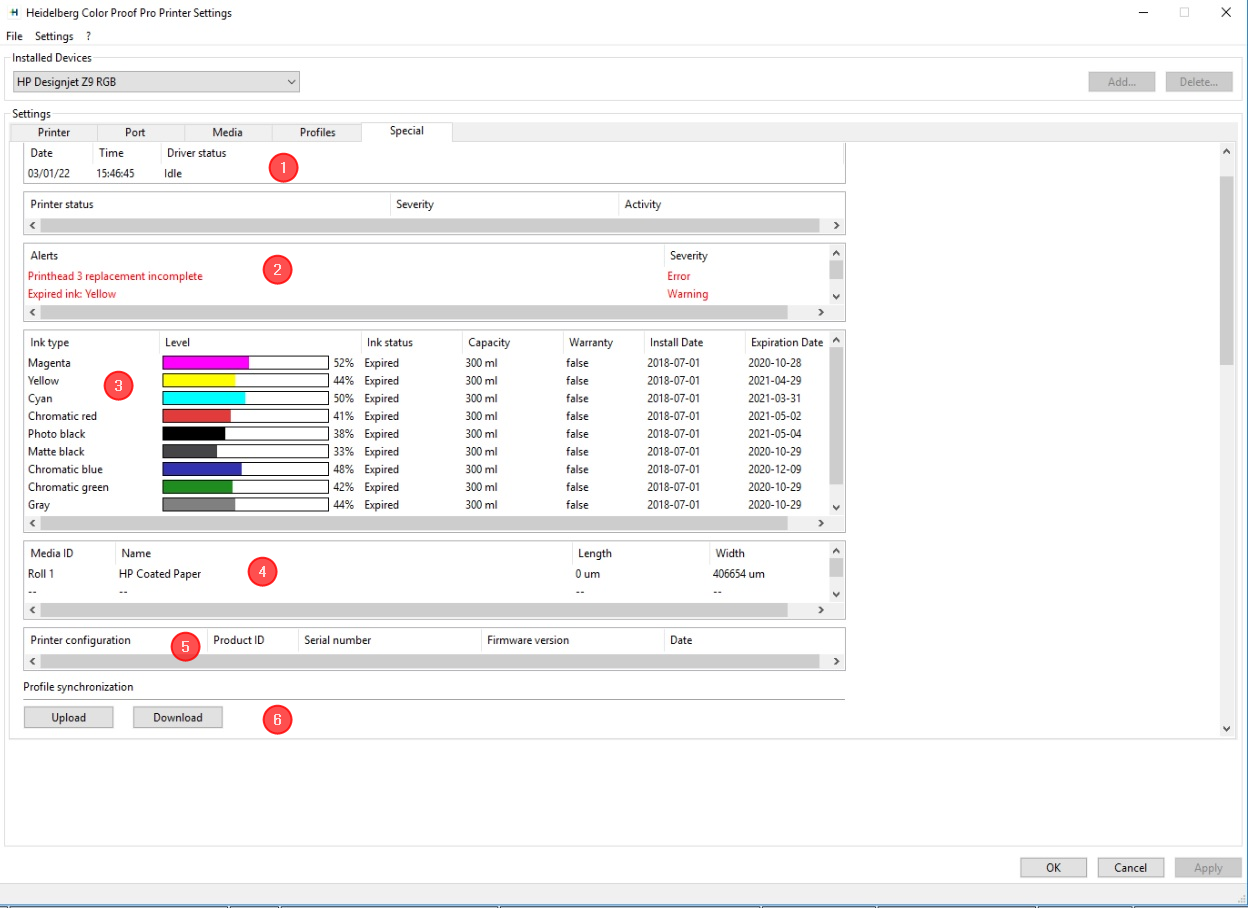Click the Yellow ink level bar
Image resolution: width=1248 pixels, height=908 pixels.
tap(245, 381)
